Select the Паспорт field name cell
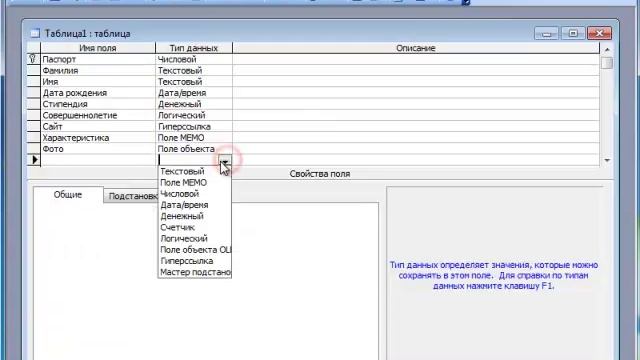This screenshot has width=640, height=360. point(98,59)
